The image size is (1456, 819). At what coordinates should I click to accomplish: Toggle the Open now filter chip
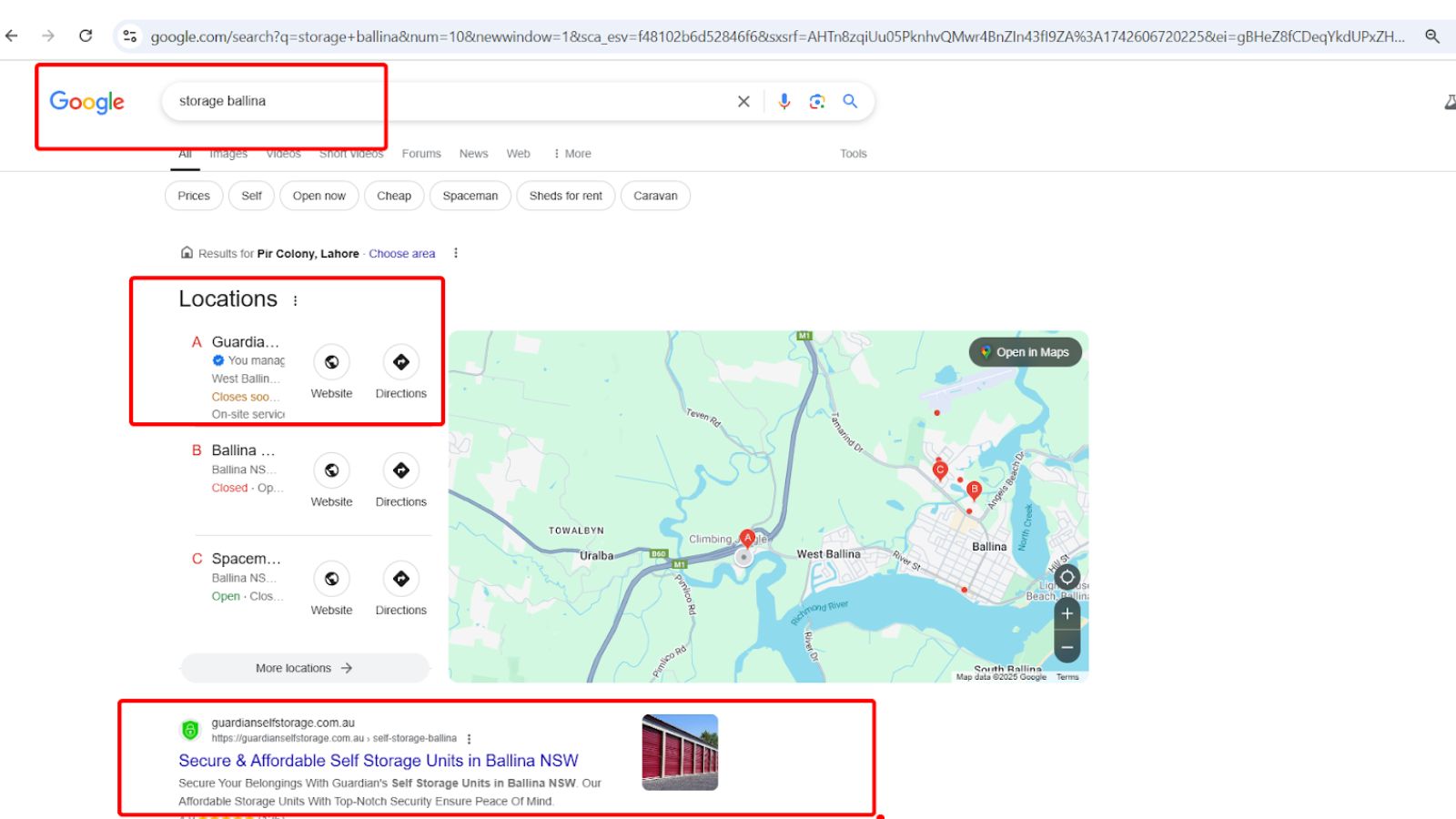(x=319, y=196)
